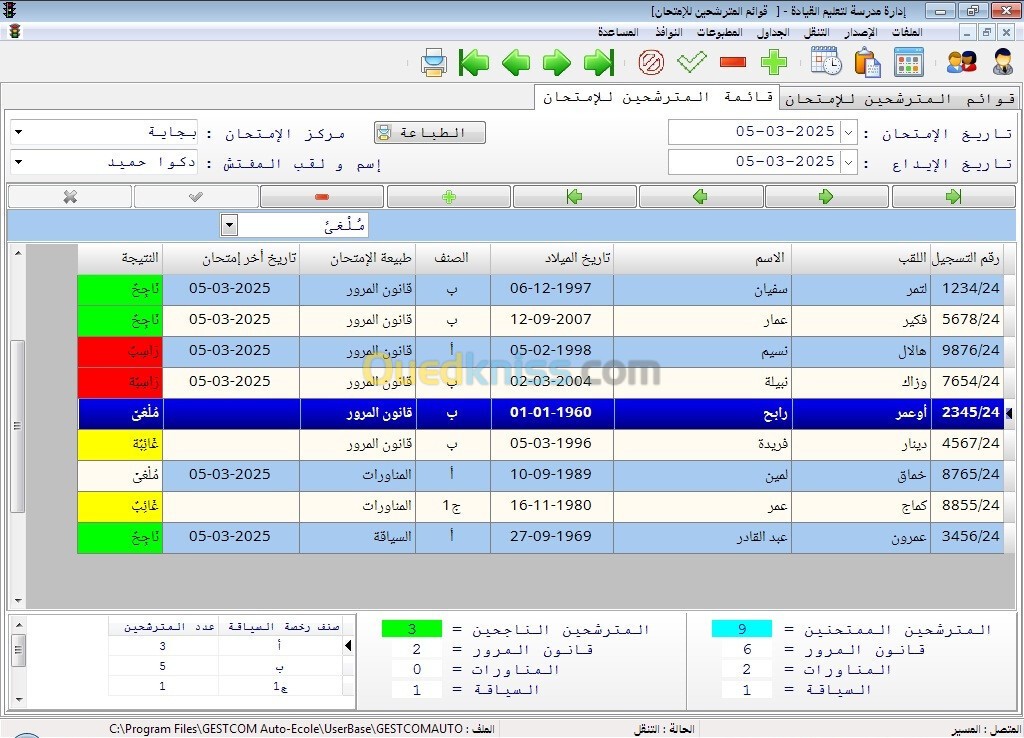Select the name cell عبد القادر
Image resolution: width=1024 pixels, height=738 pixels.
click(703, 537)
